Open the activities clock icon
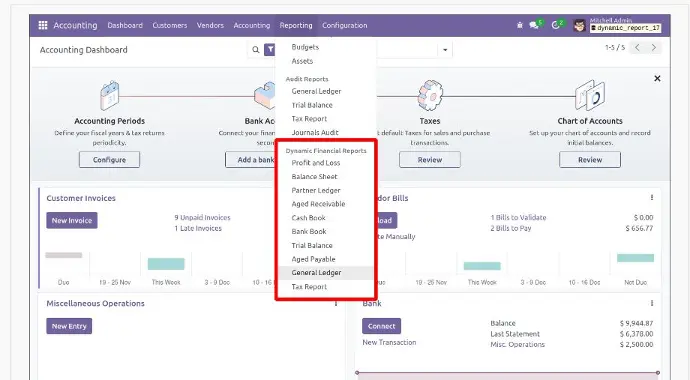The height and width of the screenshot is (380, 690). pos(556,26)
